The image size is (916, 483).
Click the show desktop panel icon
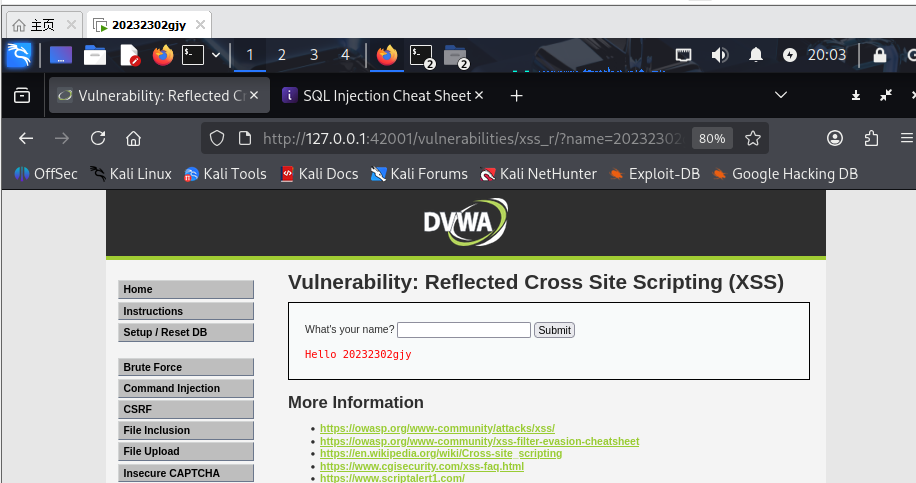pos(61,55)
